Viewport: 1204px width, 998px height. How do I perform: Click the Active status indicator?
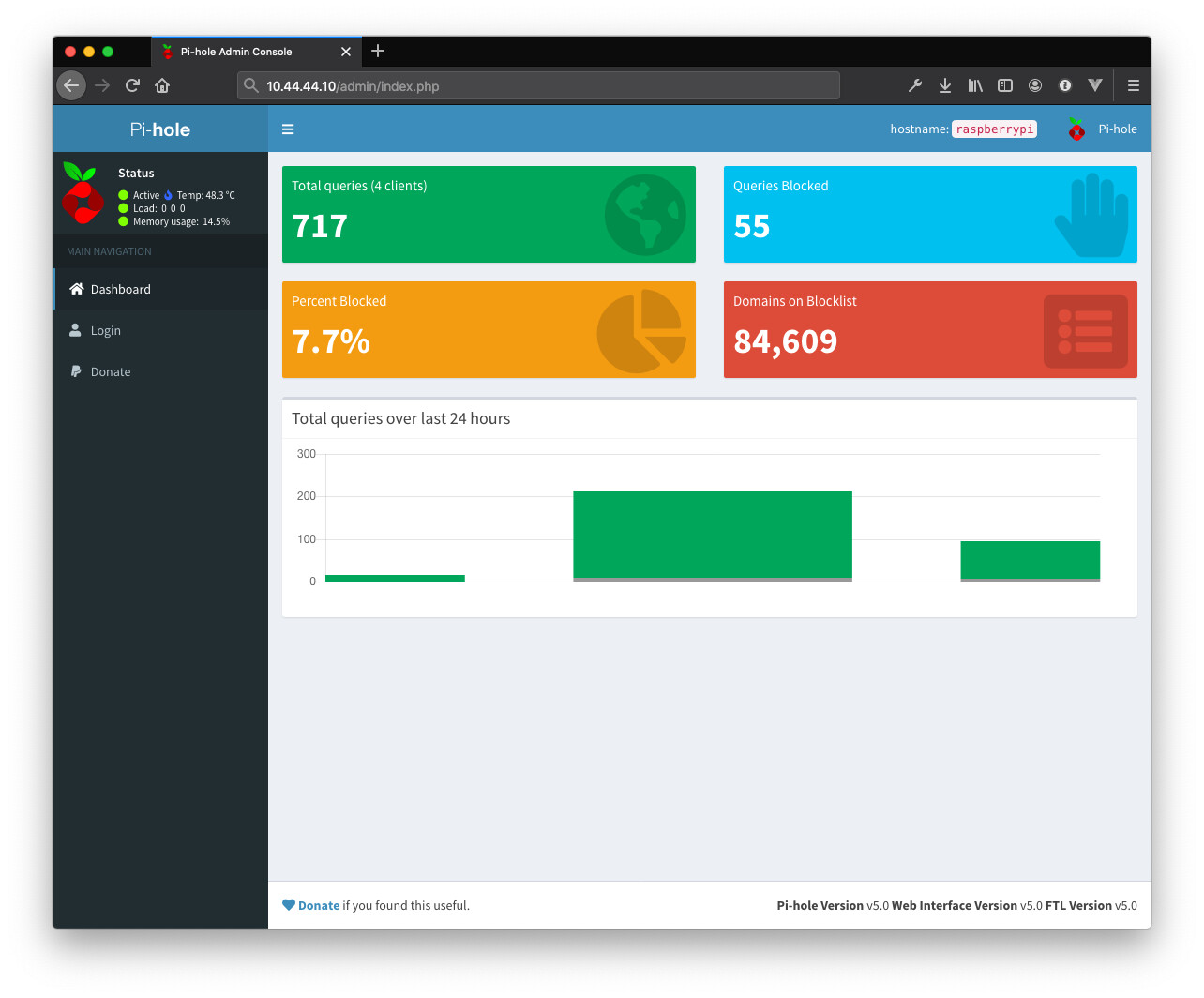tap(139, 195)
